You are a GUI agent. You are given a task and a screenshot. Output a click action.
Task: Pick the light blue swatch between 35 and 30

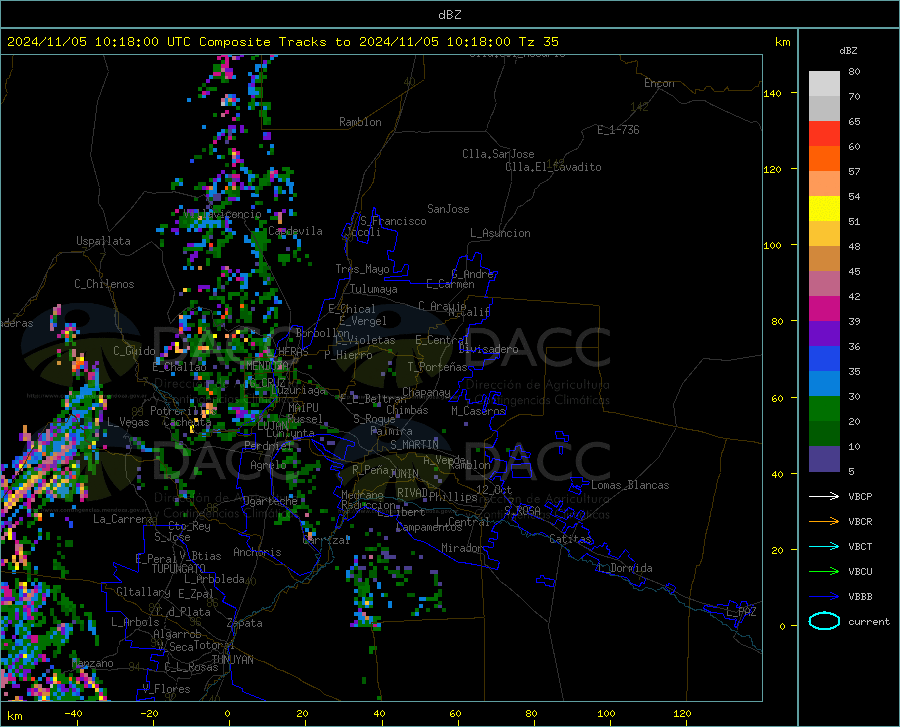[x=824, y=384]
